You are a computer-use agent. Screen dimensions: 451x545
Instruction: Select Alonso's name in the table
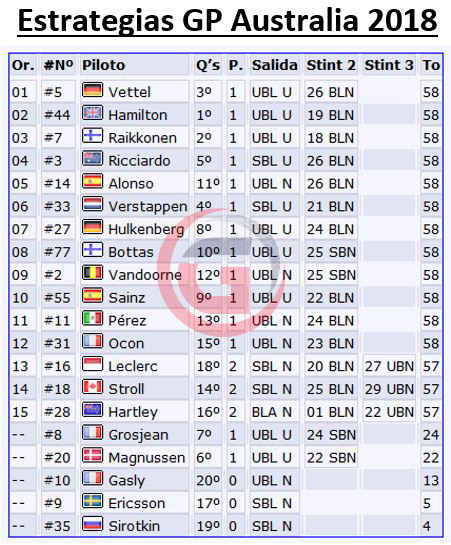point(131,184)
